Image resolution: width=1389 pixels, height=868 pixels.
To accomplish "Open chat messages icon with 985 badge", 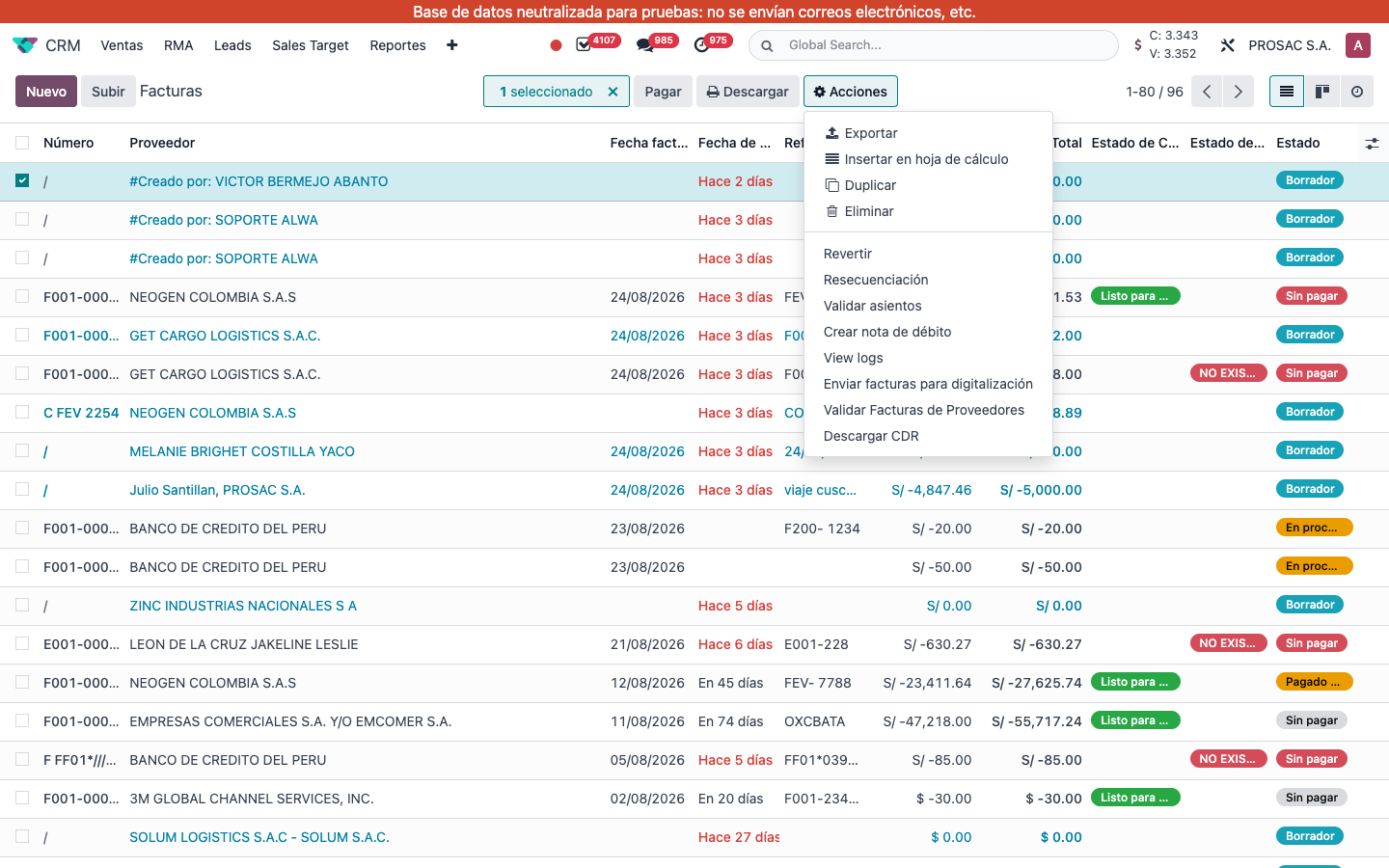I will (644, 45).
